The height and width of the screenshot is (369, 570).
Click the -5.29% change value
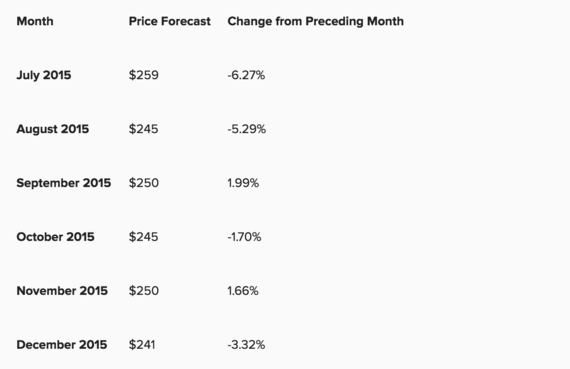pyautogui.click(x=247, y=129)
